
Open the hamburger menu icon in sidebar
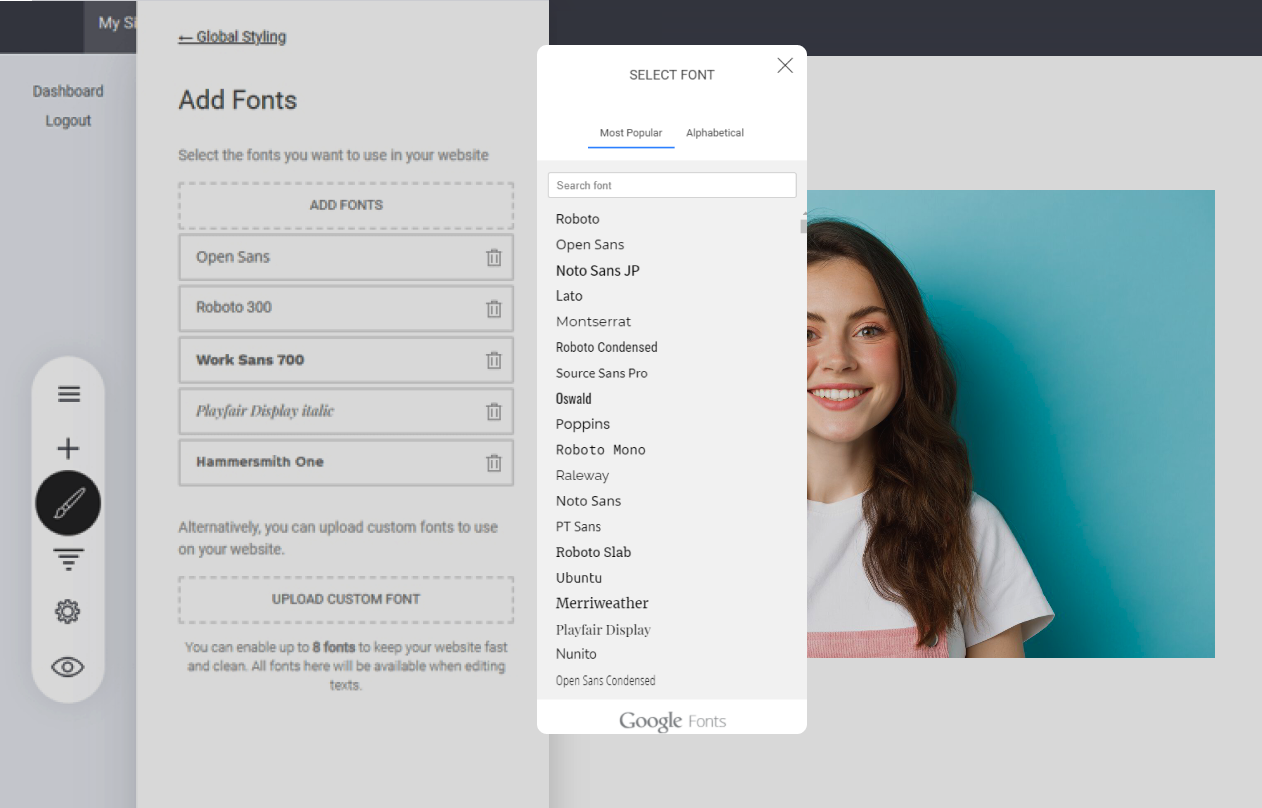pyautogui.click(x=68, y=394)
